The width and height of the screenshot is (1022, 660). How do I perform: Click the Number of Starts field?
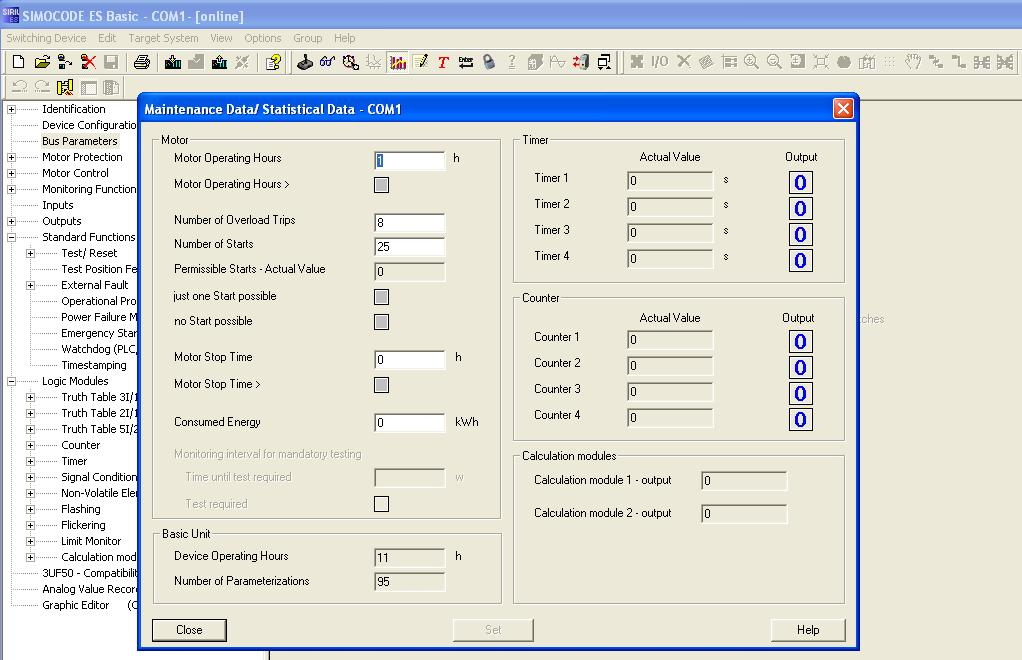409,247
